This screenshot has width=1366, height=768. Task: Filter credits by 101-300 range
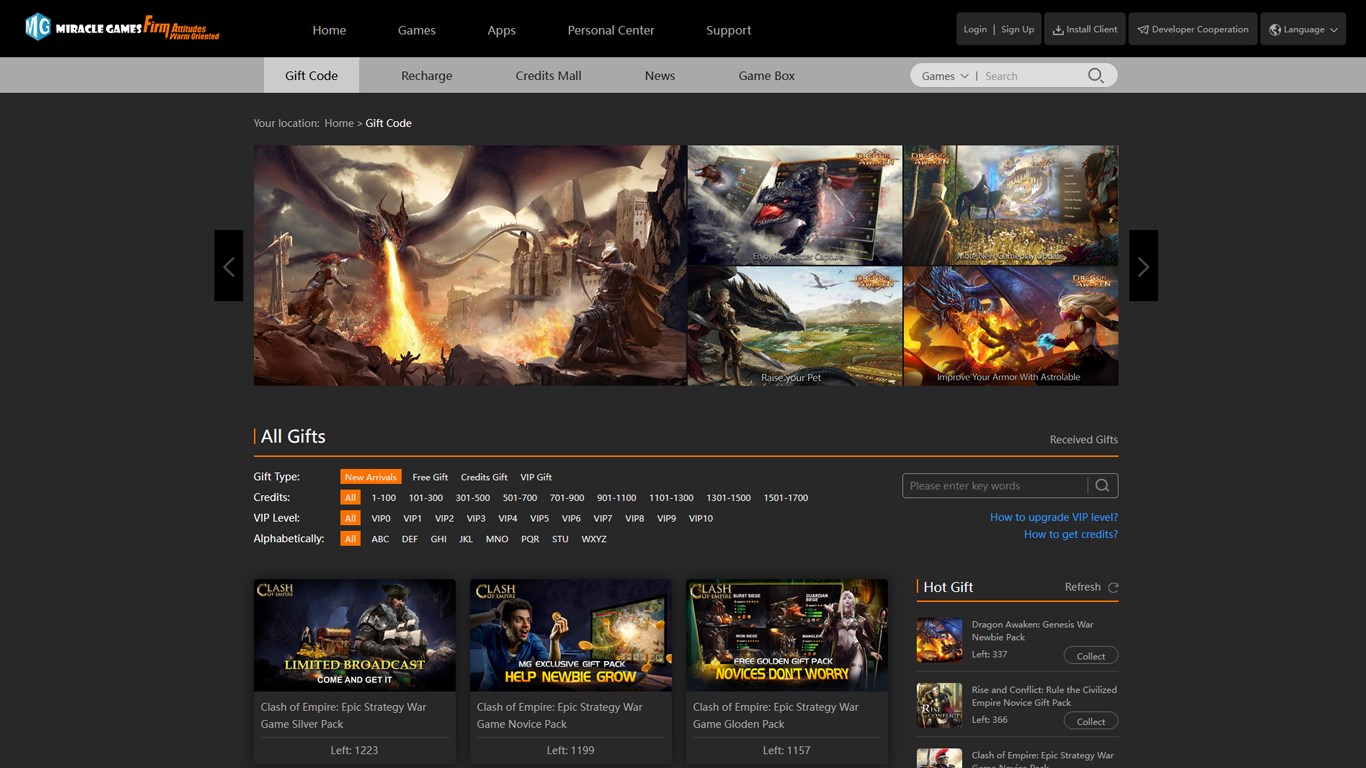pyautogui.click(x=426, y=498)
